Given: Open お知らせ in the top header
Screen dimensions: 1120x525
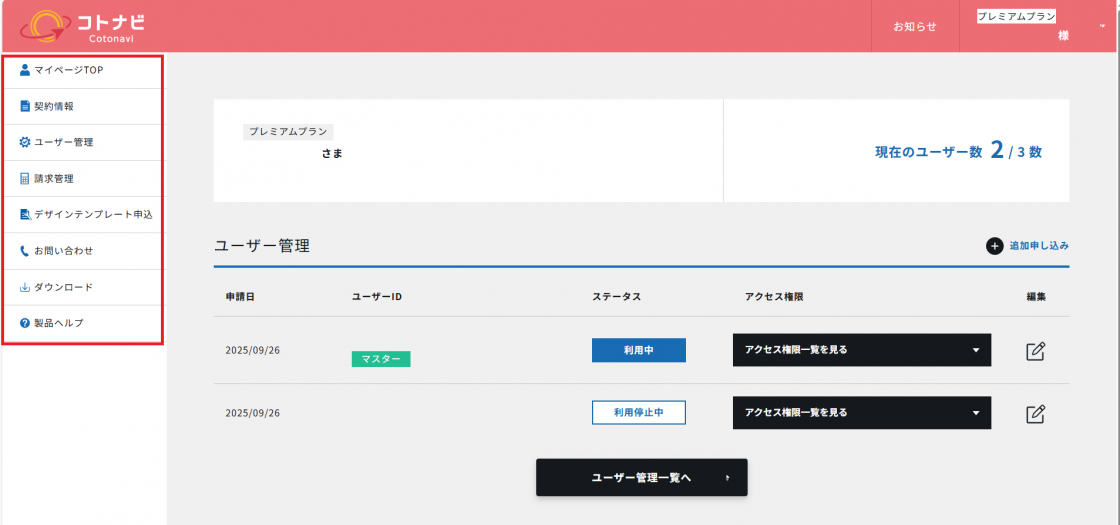Looking at the screenshot, I should click(x=915, y=27).
